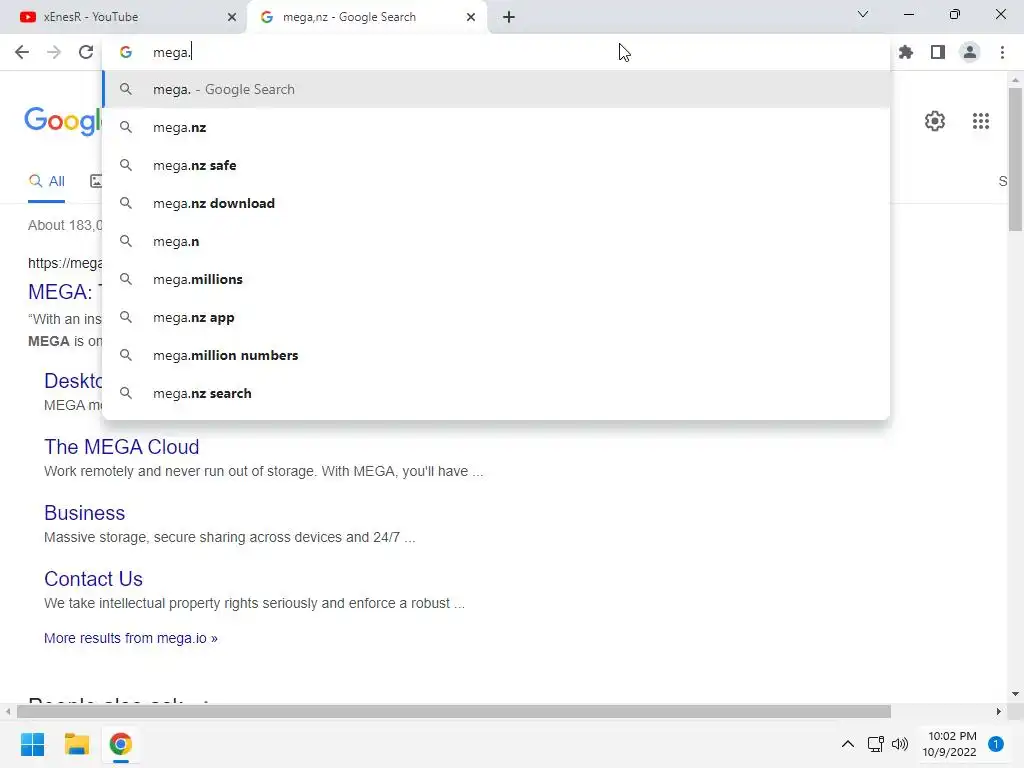Reload the current page
1024x768 pixels.
[86, 52]
